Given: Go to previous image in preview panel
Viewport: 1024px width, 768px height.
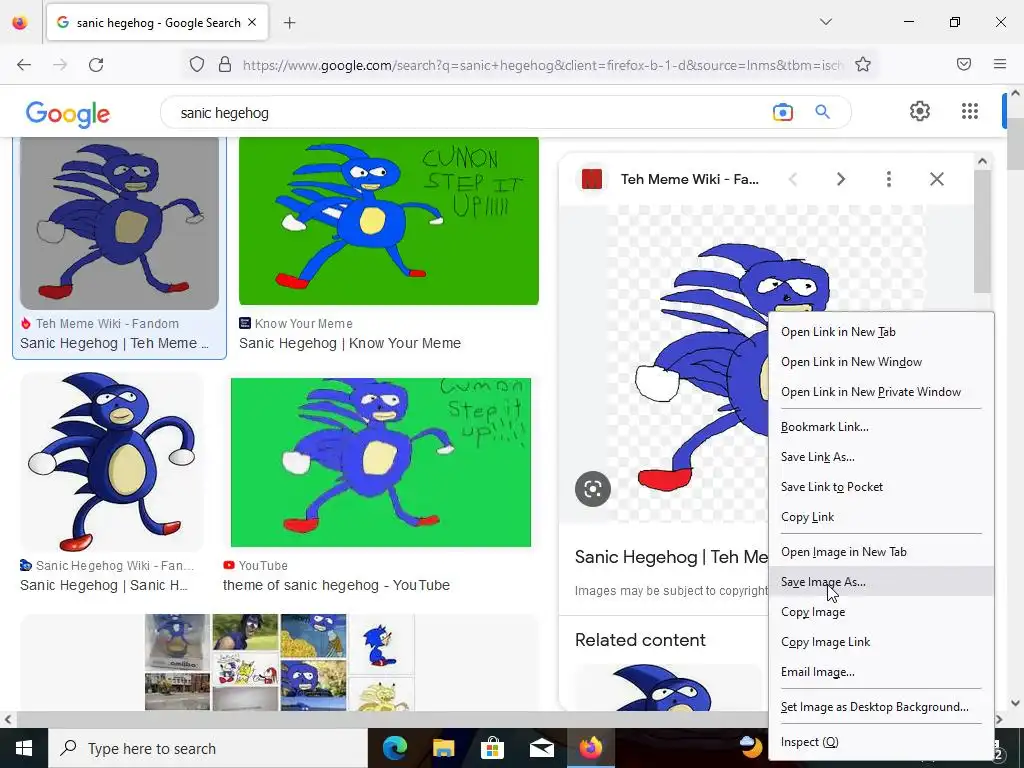Looking at the screenshot, I should 793,179.
